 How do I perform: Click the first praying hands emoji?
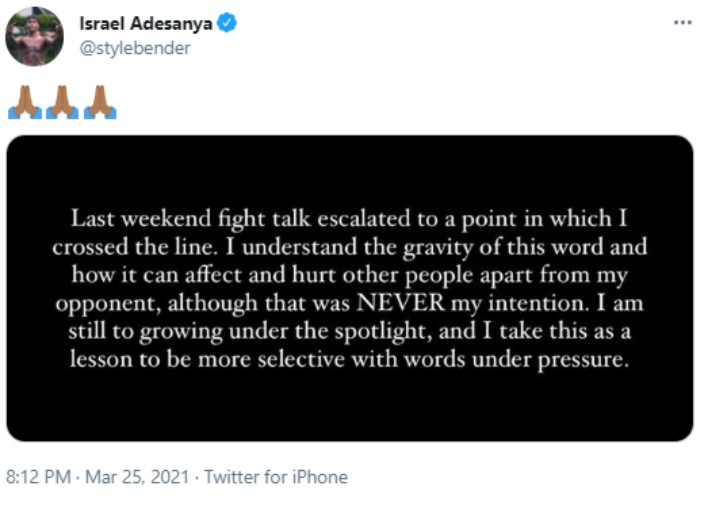tap(25, 103)
